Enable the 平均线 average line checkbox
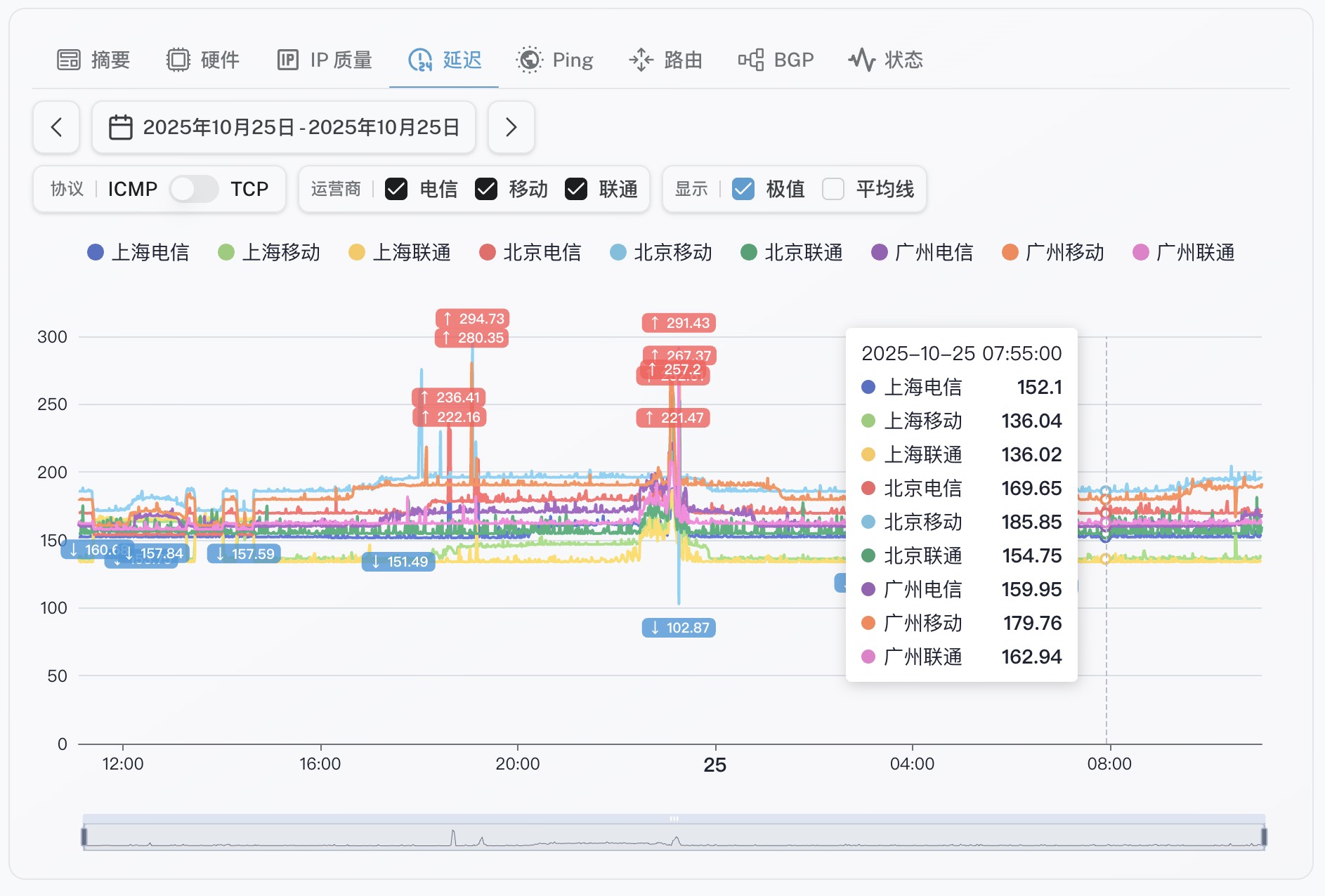 point(833,189)
